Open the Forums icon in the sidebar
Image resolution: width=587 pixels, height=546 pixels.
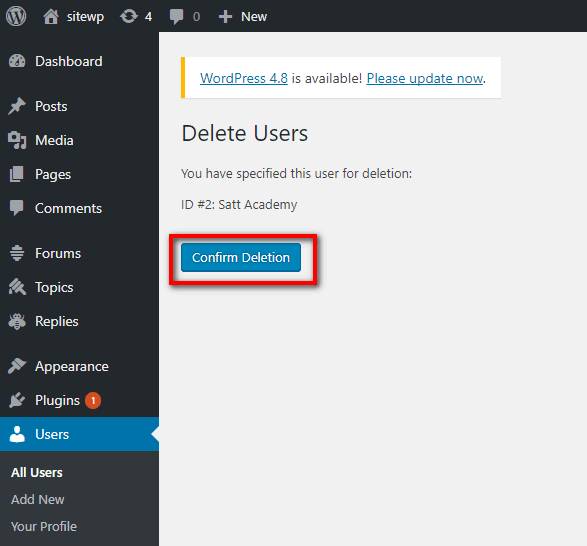point(17,253)
